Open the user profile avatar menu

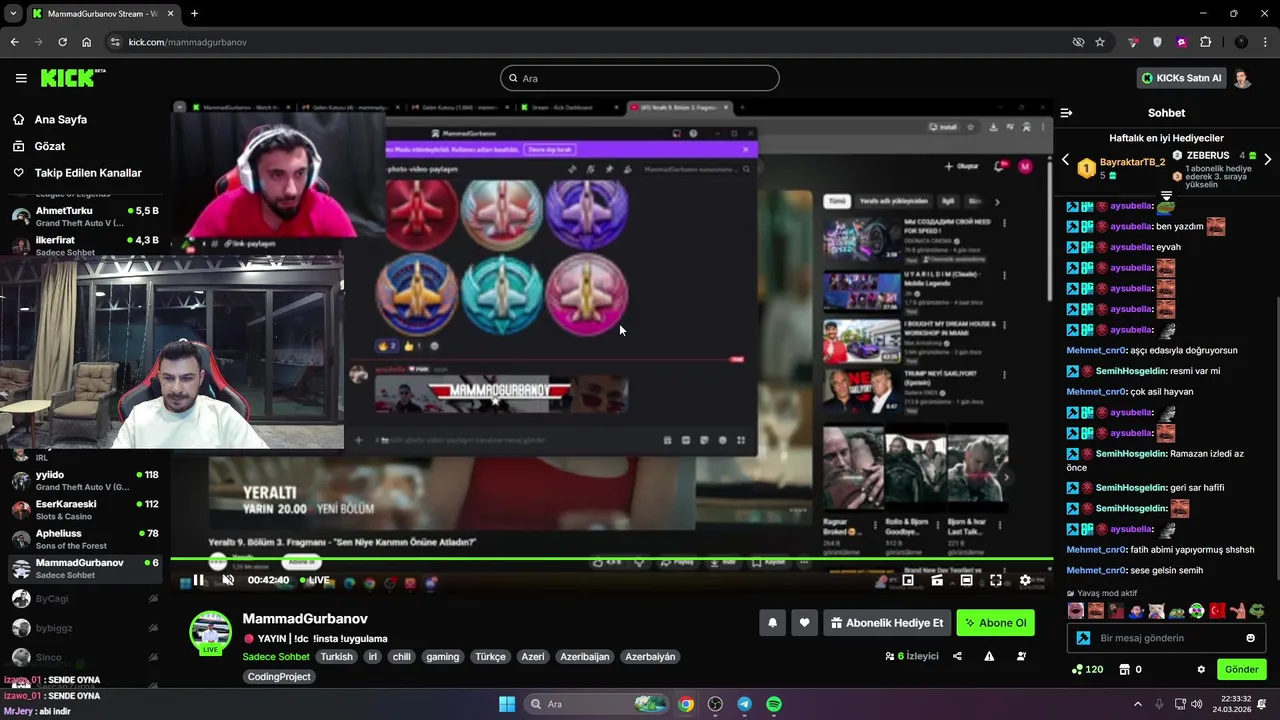[1243, 78]
